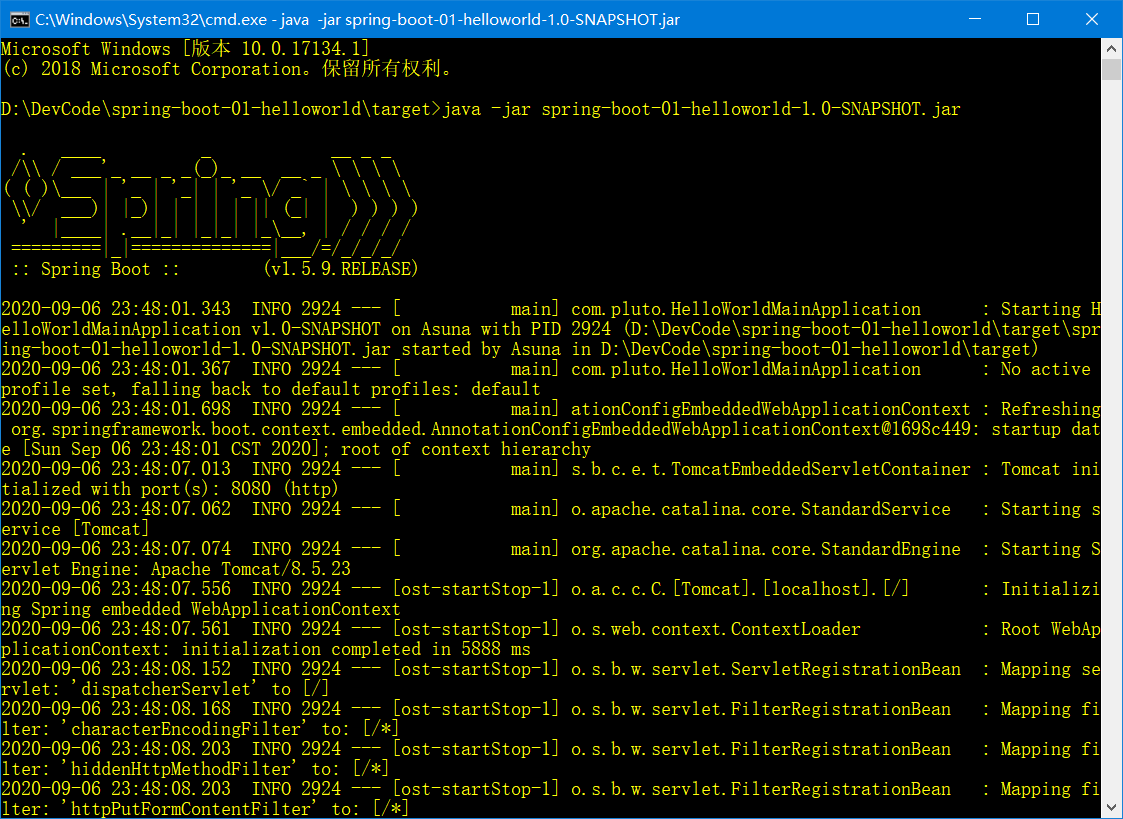The image size is (1123, 819).
Task: Open the cmd.exe system menu icon
Action: [19, 19]
